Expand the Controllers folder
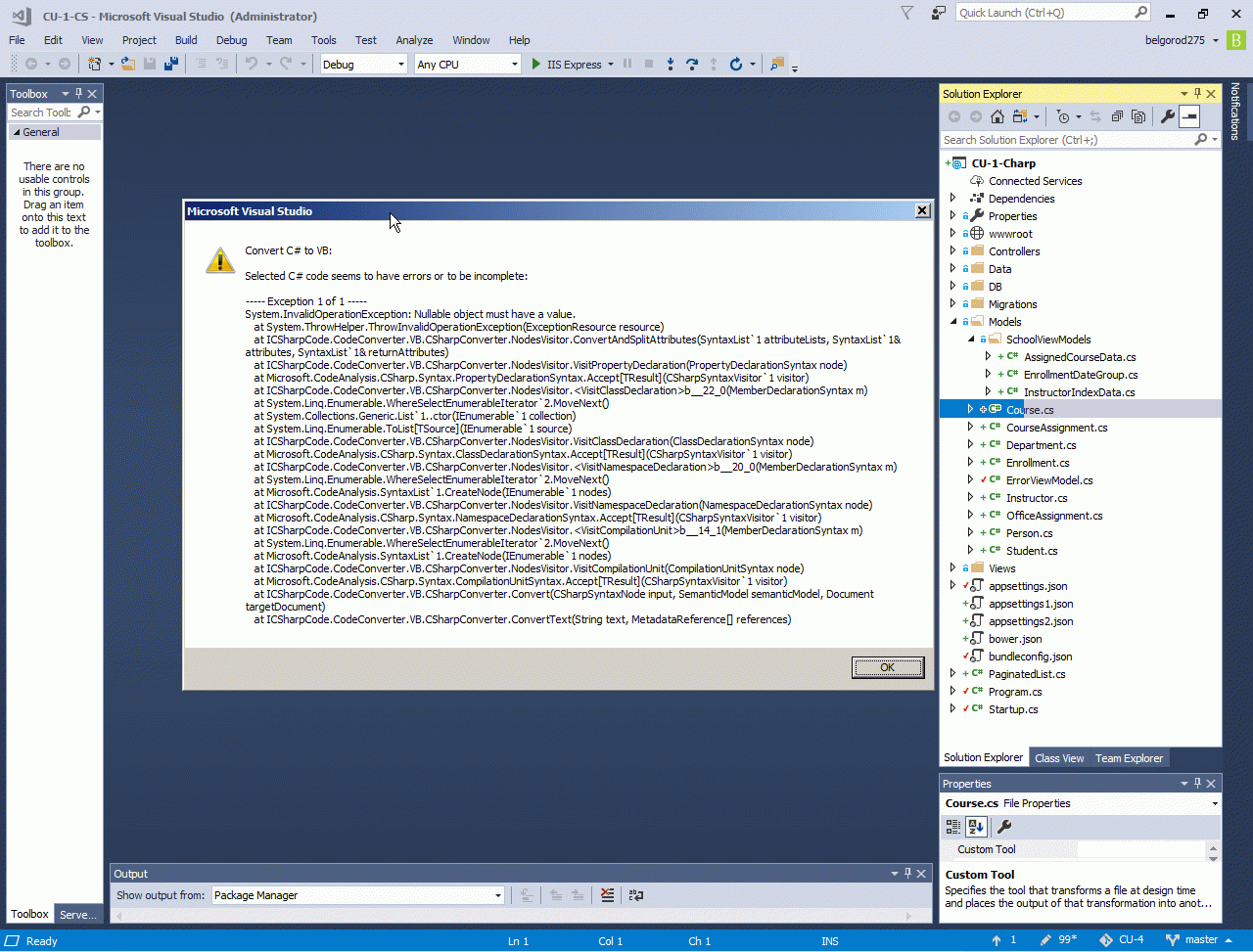 click(x=953, y=251)
